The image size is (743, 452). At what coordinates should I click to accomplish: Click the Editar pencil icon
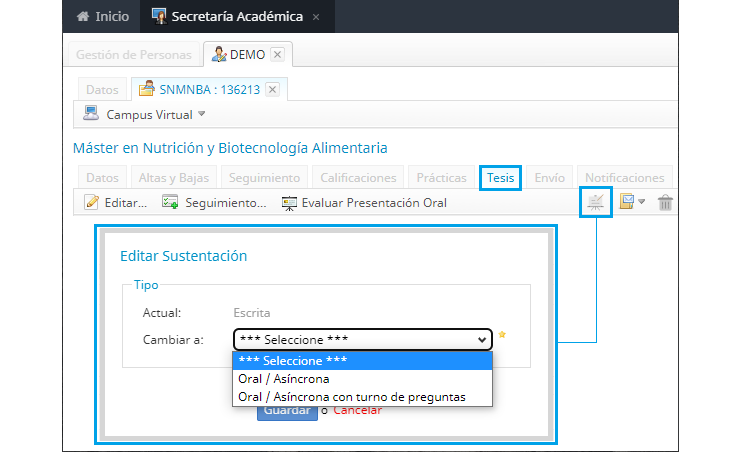pyautogui.click(x=91, y=202)
